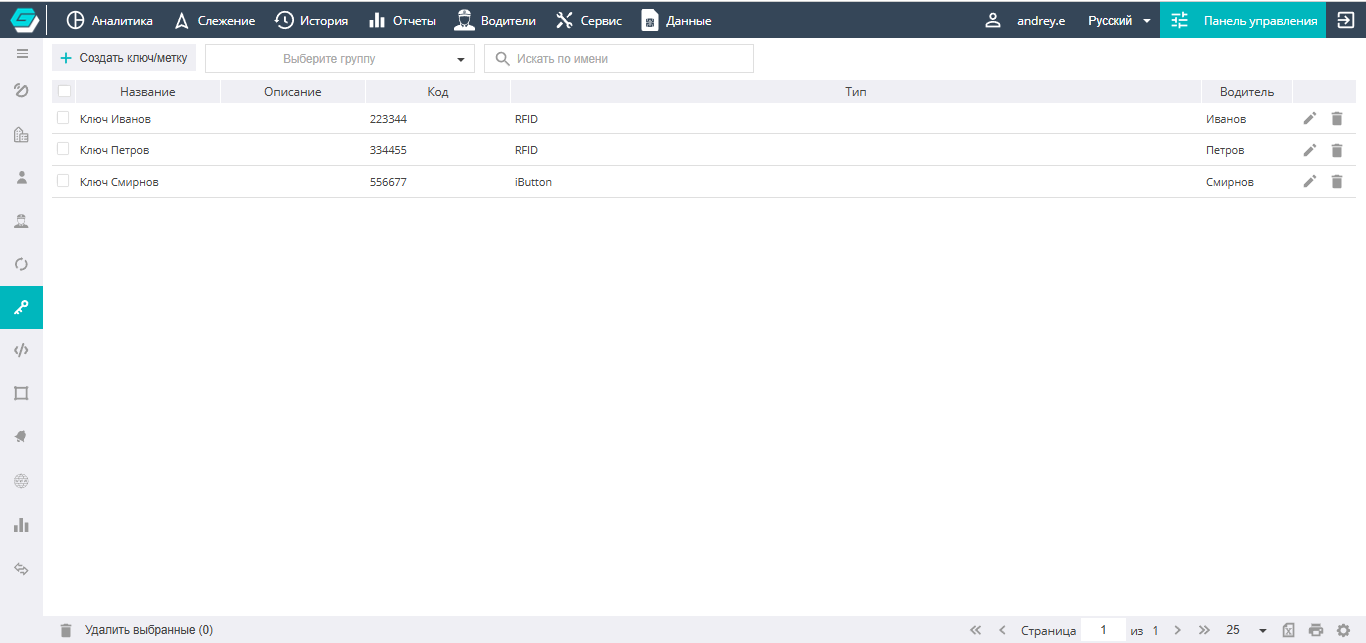The height and width of the screenshot is (643, 1366).
Task: Go to last page double-right arrow
Action: [x=1204, y=630]
